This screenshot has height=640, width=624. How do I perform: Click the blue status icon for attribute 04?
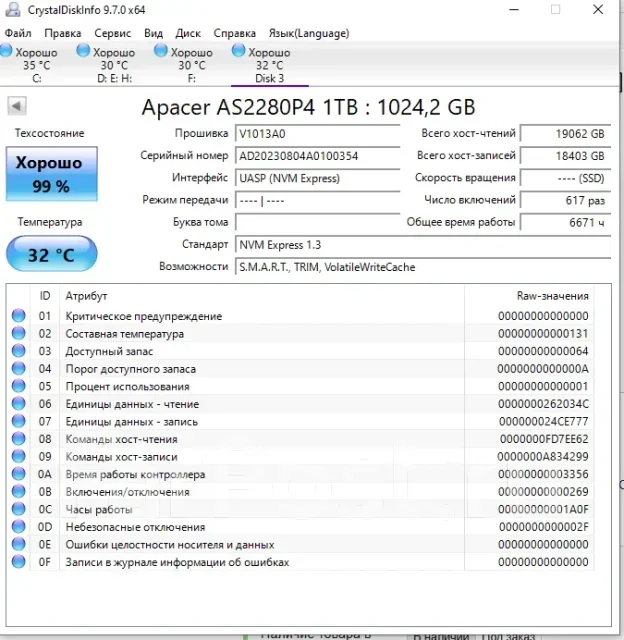click(18, 368)
